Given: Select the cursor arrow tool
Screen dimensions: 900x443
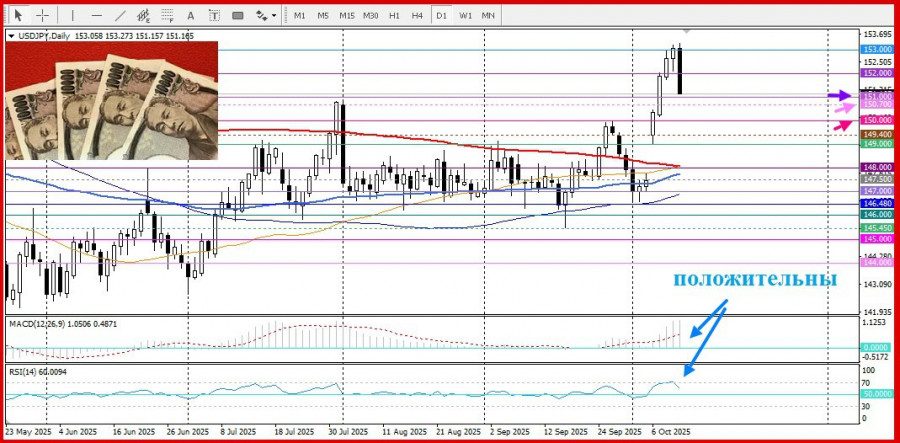Looking at the screenshot, I should click(x=19, y=15).
